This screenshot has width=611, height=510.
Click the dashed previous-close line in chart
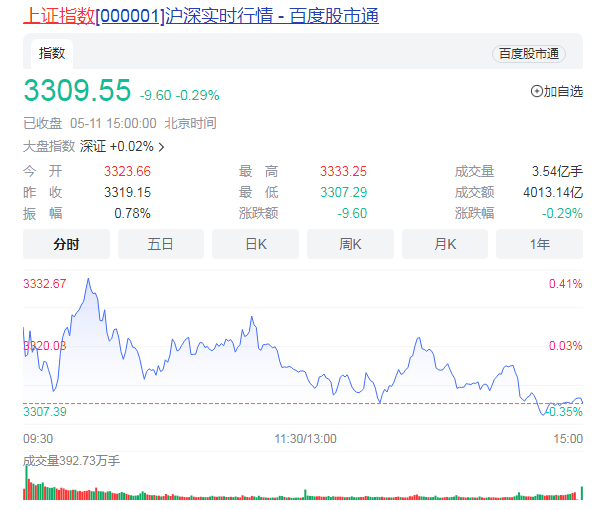(x=300, y=403)
